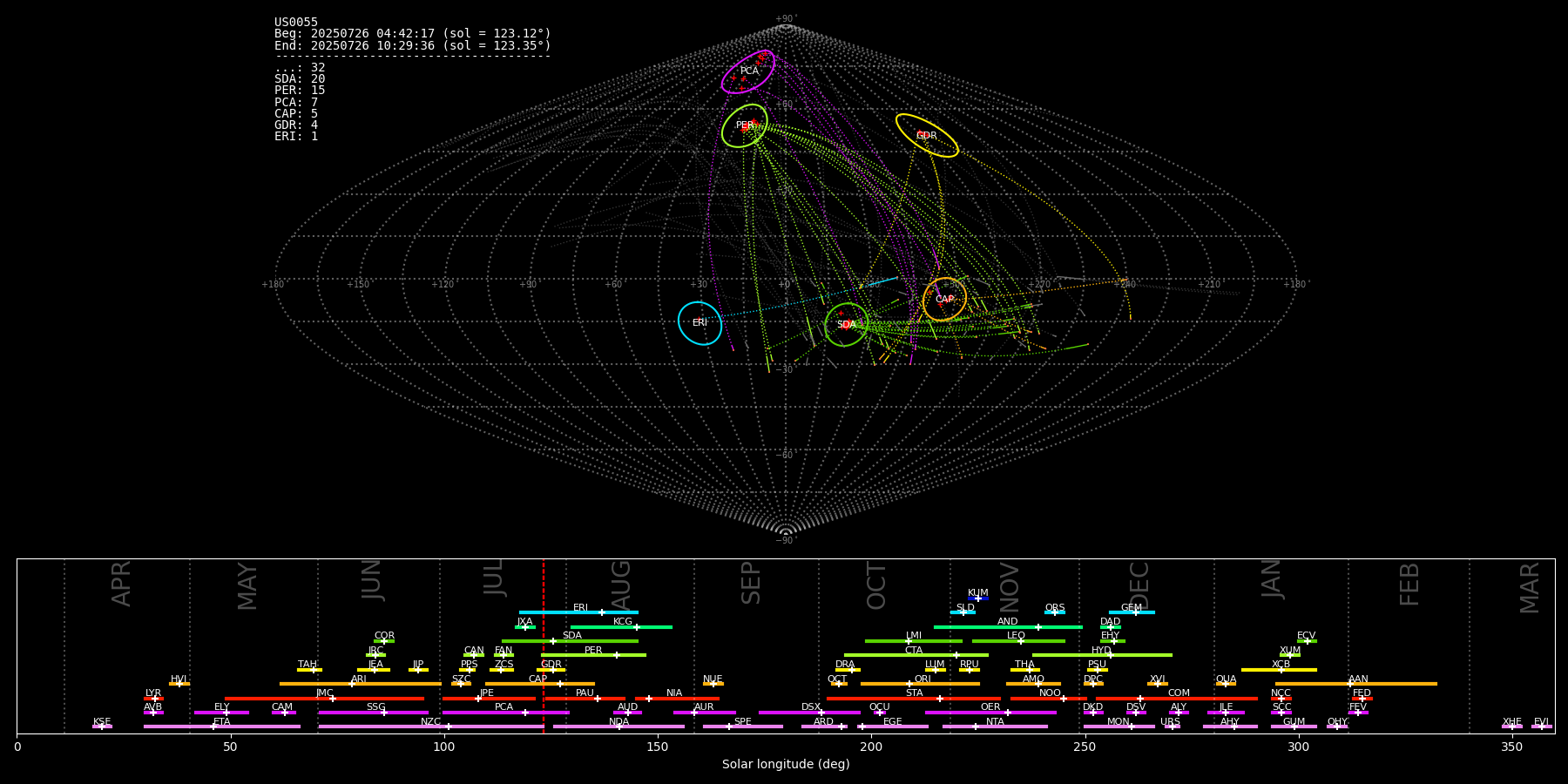1568x784 pixels.
Task: Select the Beg: 20250726 04:42:17 line
Action: (x=413, y=34)
